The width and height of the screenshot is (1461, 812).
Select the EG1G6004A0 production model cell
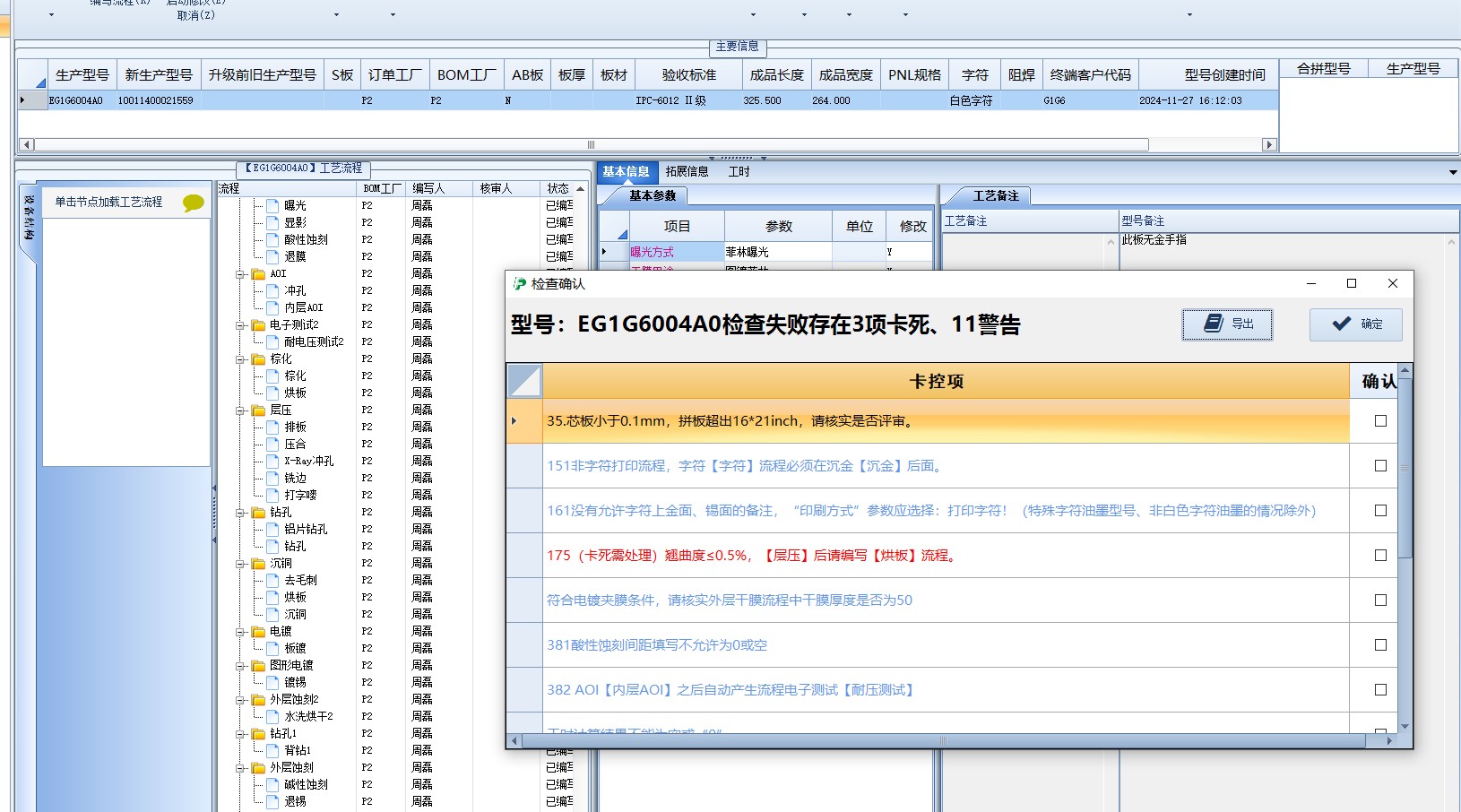tap(81, 101)
